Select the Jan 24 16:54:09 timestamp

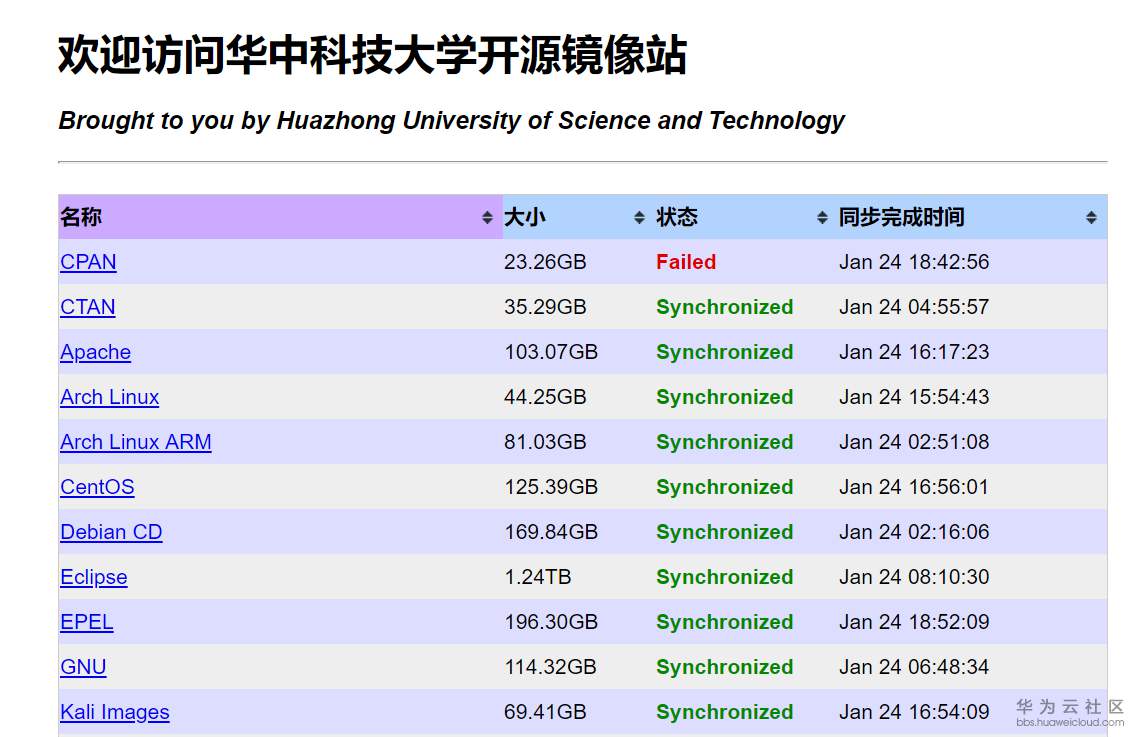click(914, 712)
